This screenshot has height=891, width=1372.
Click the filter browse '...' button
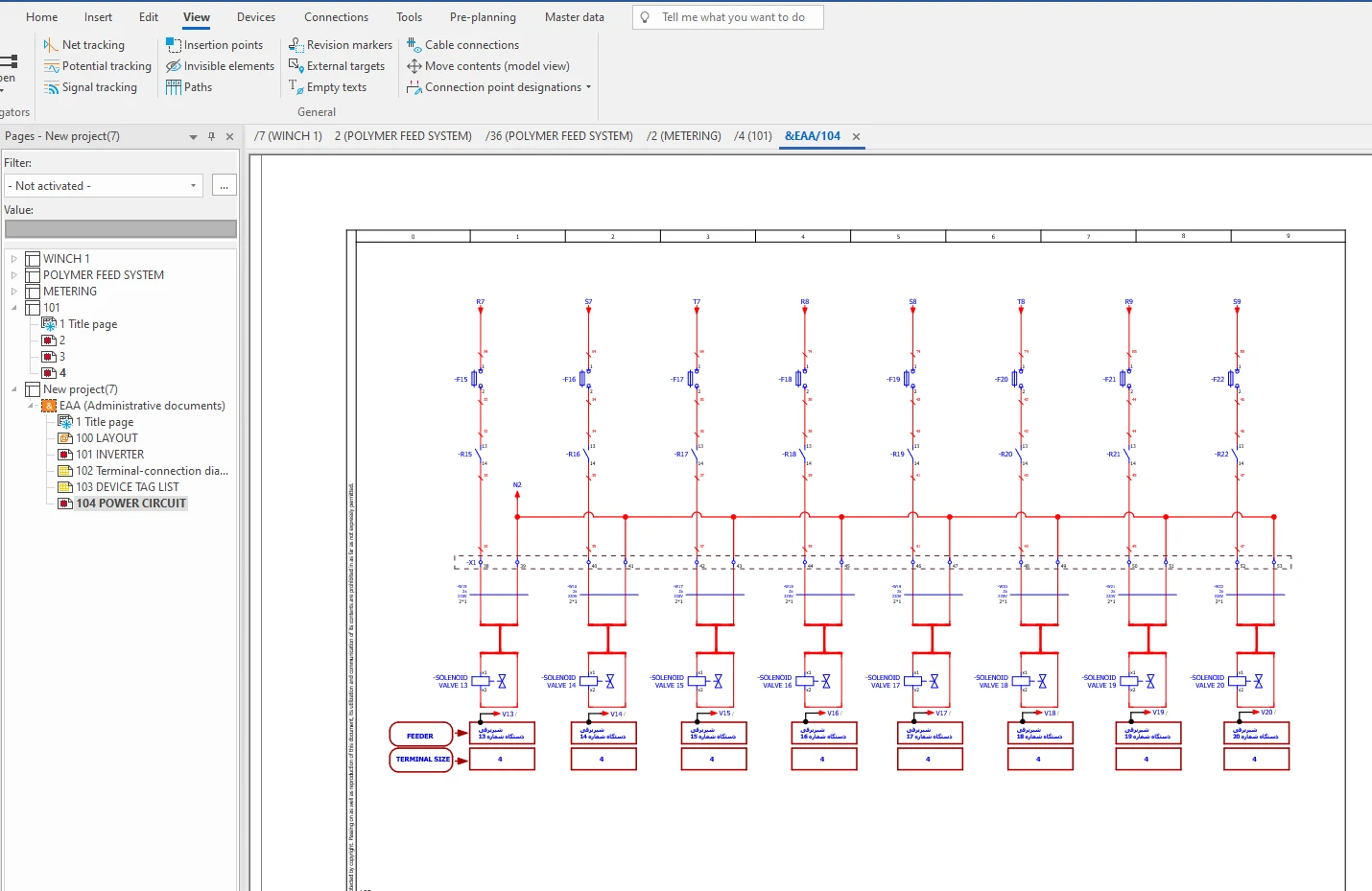224,186
